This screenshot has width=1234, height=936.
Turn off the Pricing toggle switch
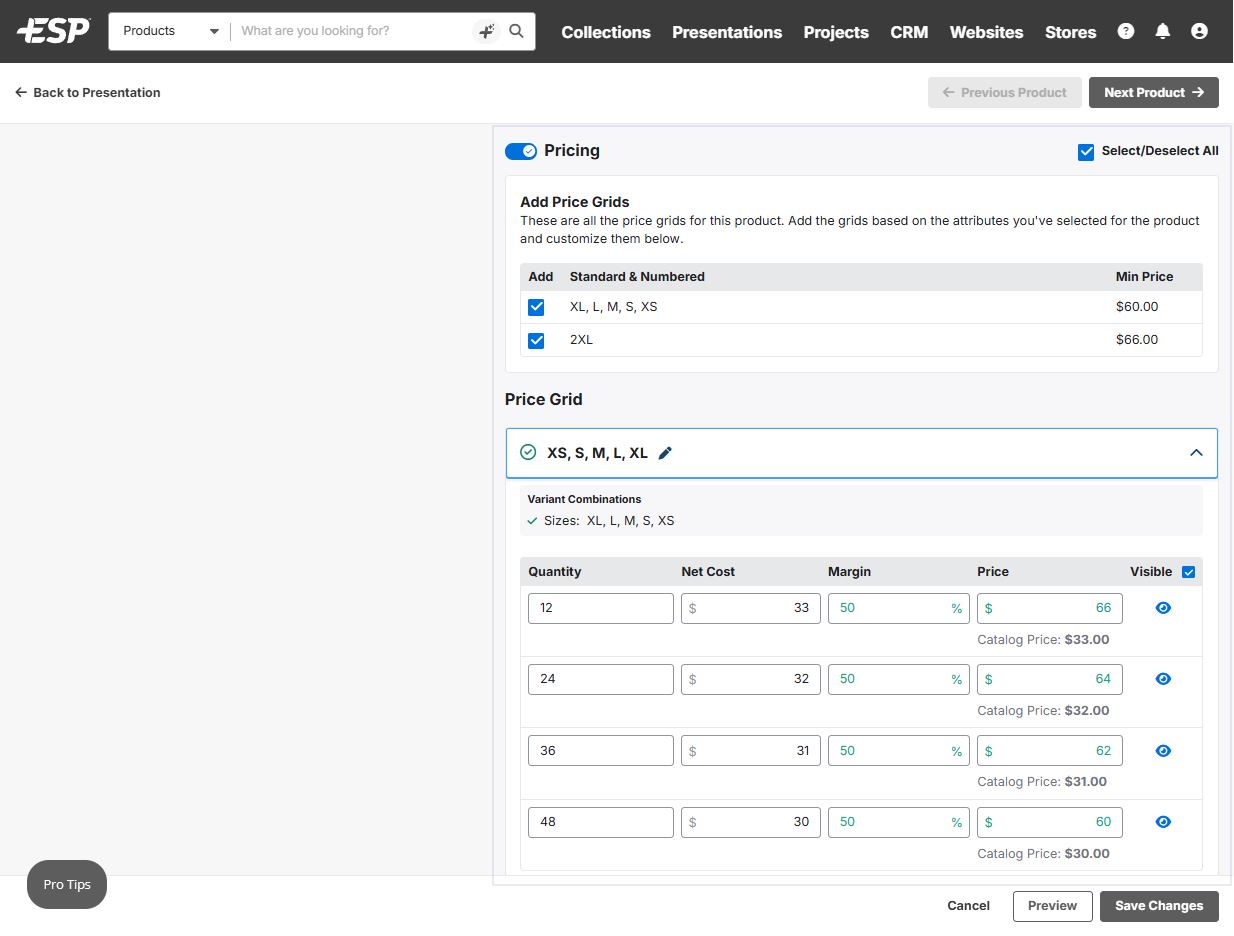click(x=521, y=151)
